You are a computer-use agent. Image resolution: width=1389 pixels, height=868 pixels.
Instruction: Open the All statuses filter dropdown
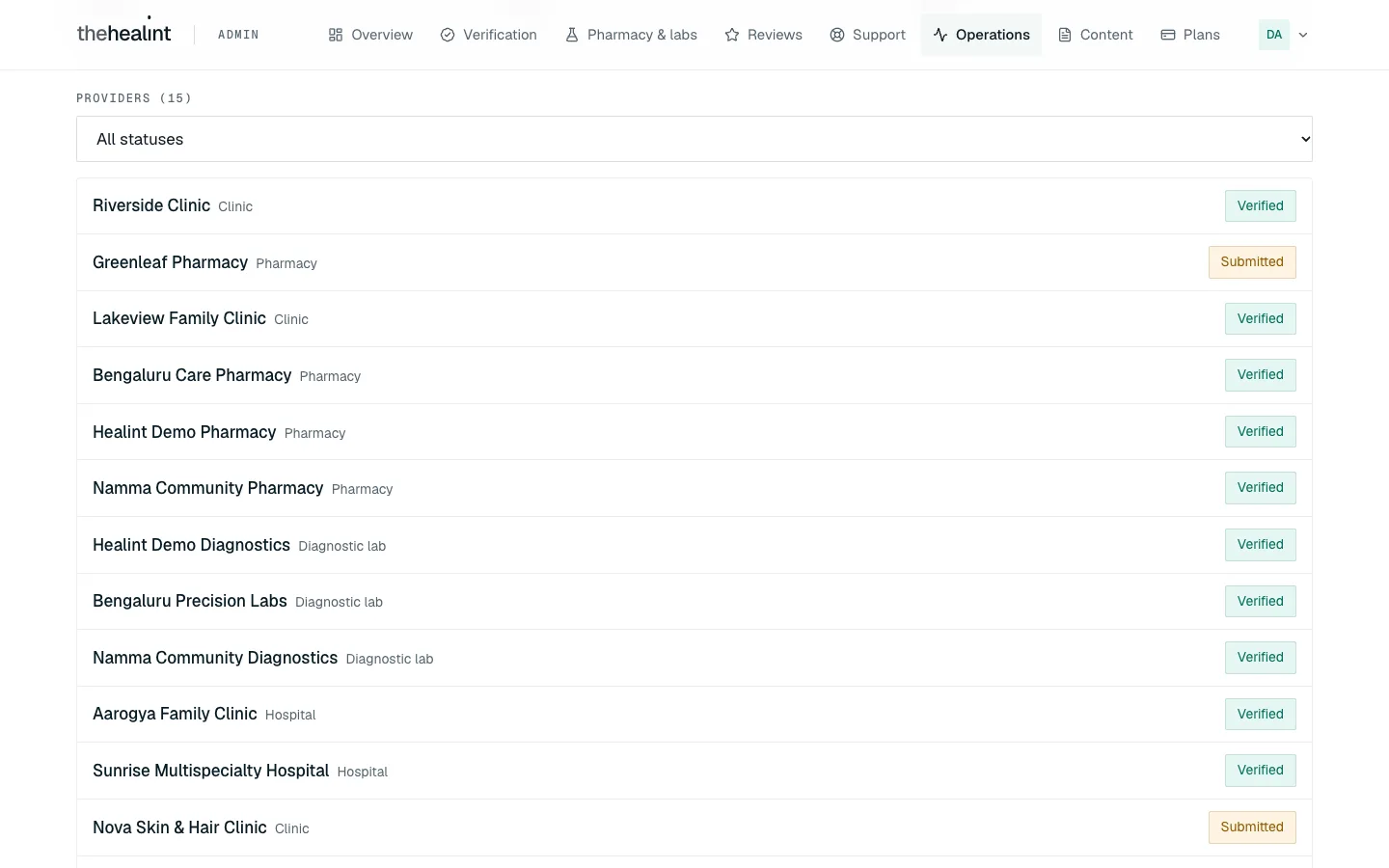(x=694, y=139)
